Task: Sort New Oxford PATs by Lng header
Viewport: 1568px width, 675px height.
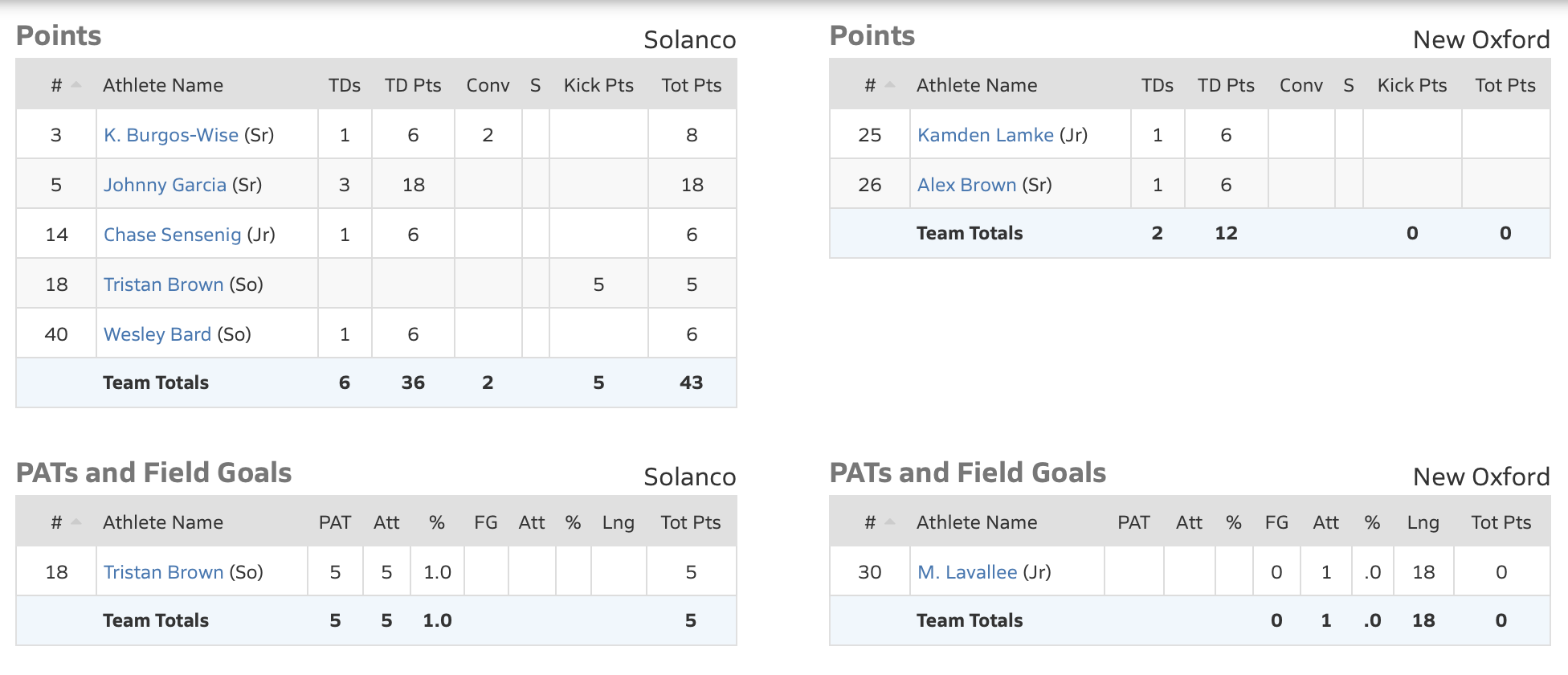Action: click(x=1423, y=522)
